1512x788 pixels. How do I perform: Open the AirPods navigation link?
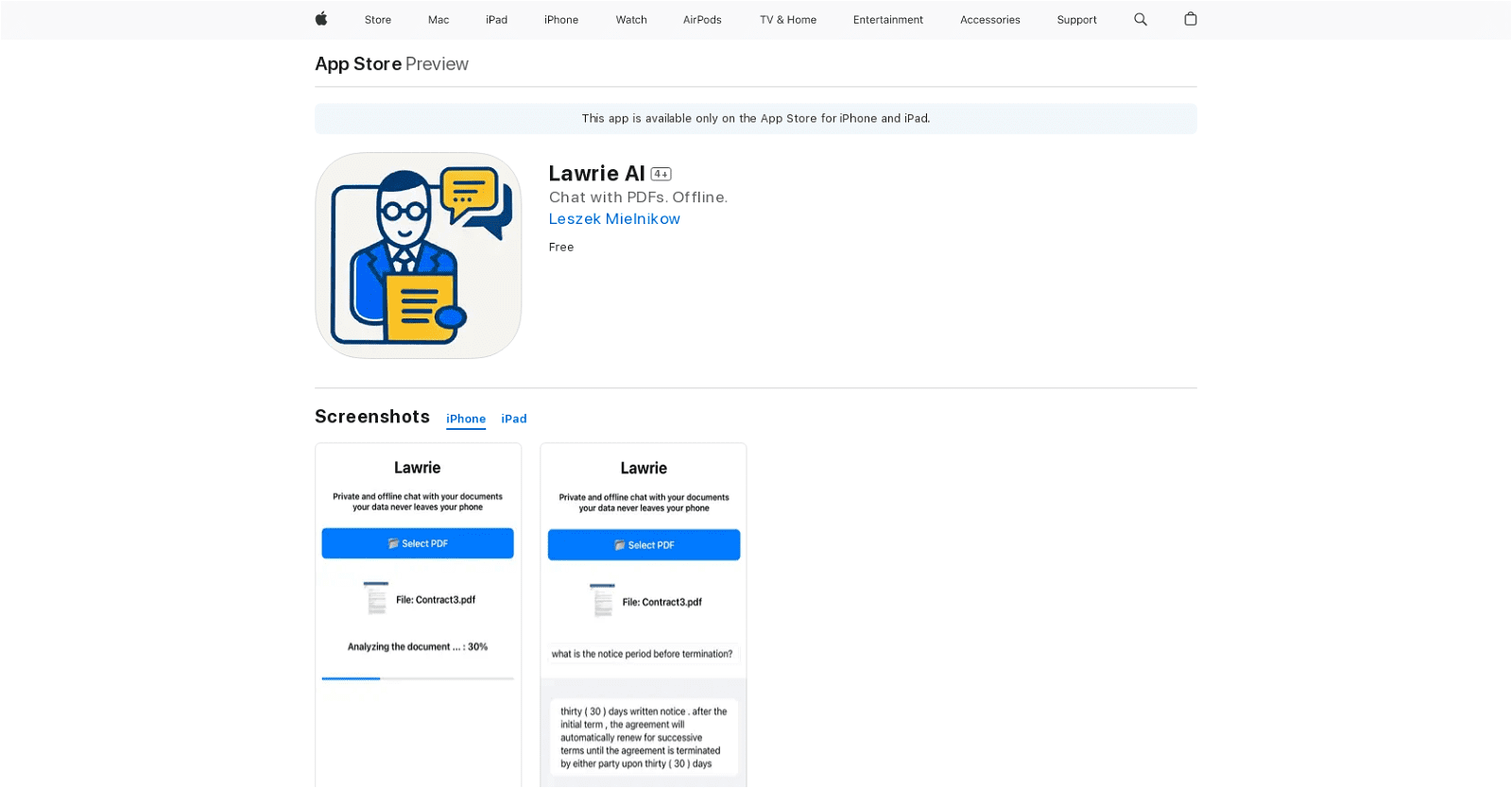[702, 20]
